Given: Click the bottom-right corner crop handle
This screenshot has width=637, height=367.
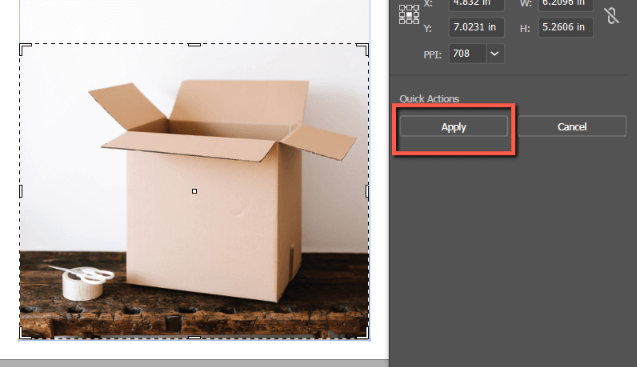Looking at the screenshot, I should click(x=363, y=333).
